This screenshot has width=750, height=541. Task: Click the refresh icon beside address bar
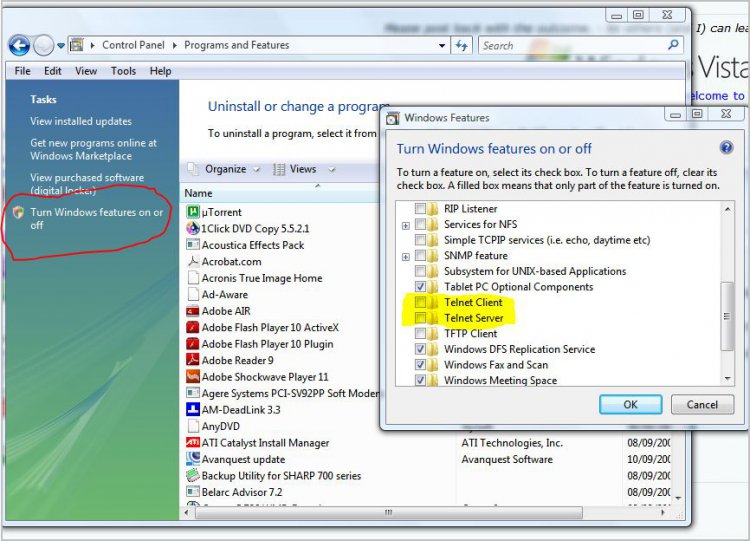(x=462, y=45)
